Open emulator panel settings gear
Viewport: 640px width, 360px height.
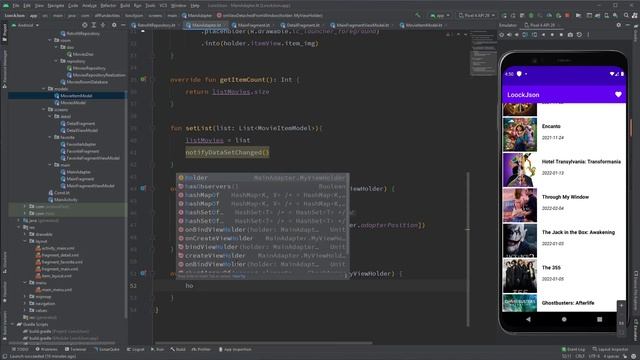[x=618, y=25]
